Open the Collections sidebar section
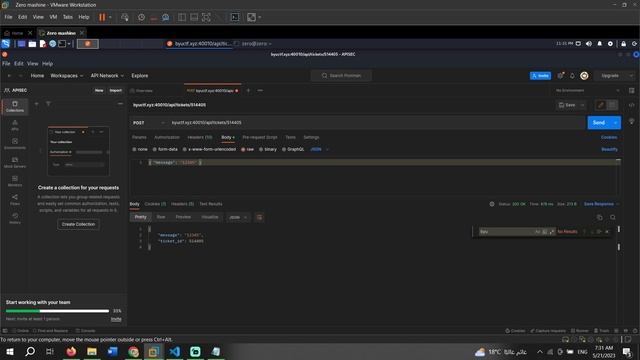Screen dimensions: 640x360 [15, 106]
